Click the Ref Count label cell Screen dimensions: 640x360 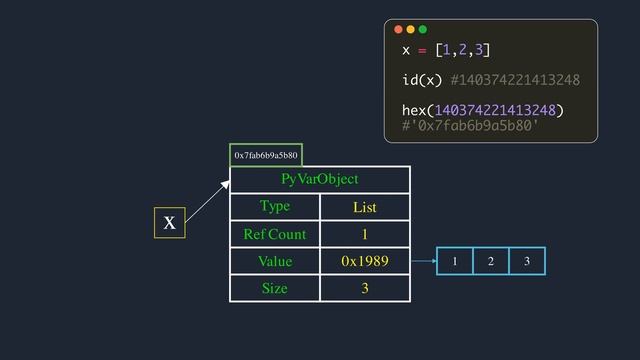[275, 234]
